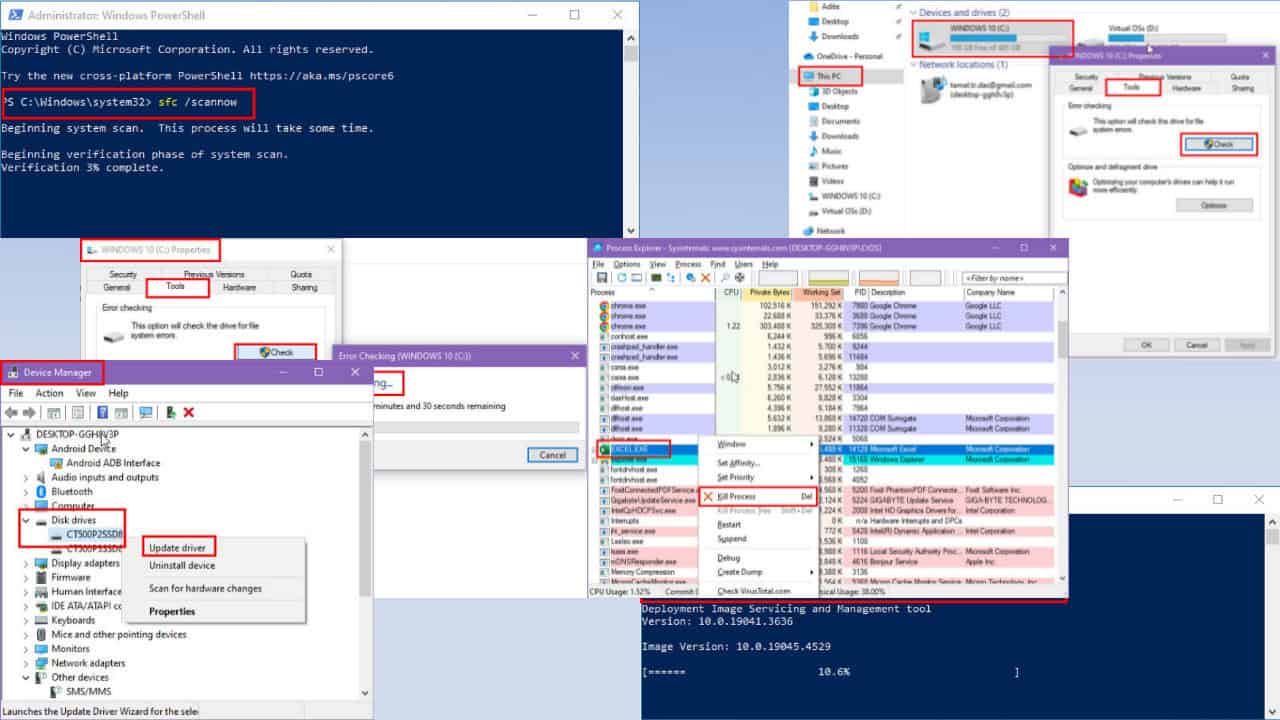Click the Forward arrow in Device Manager toolbar

(x=28, y=412)
